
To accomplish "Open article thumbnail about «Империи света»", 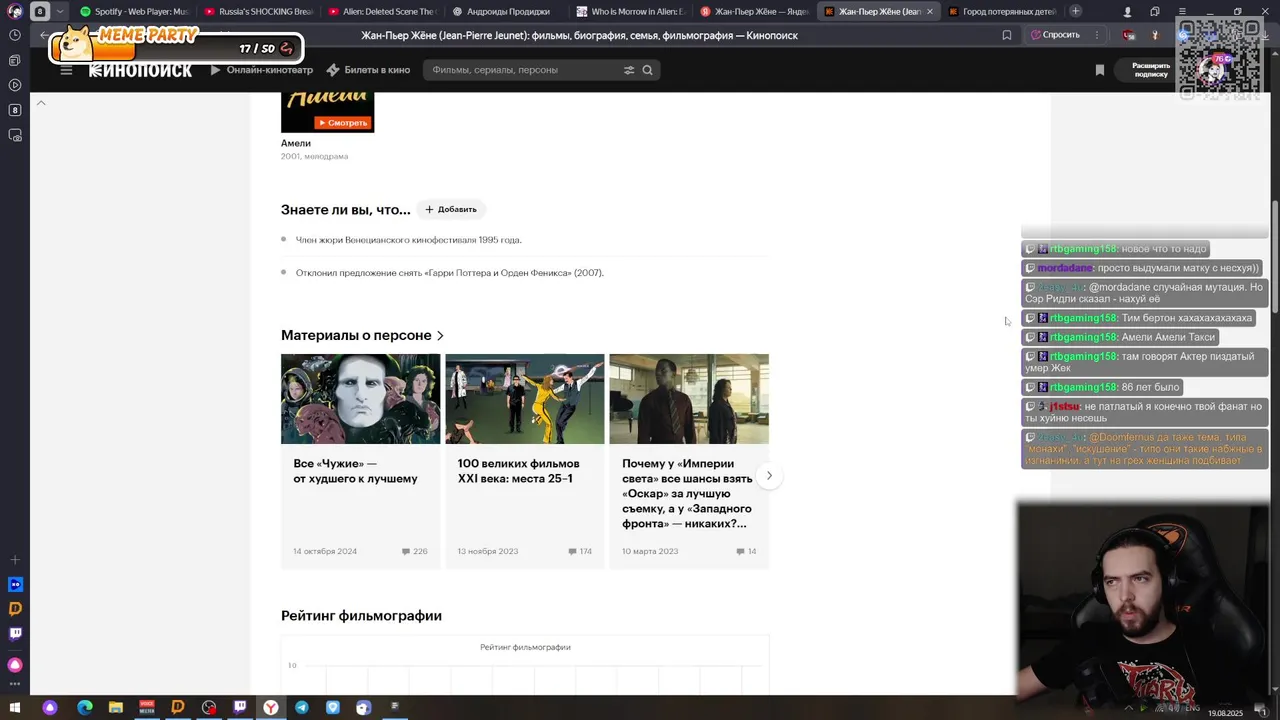I will coord(689,399).
